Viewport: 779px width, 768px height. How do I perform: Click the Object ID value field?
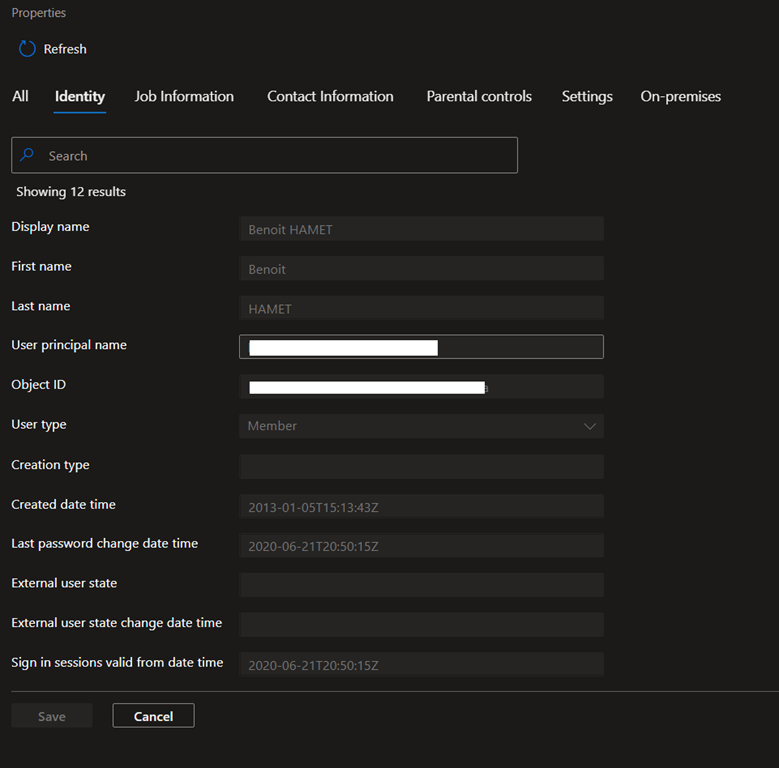(421, 387)
